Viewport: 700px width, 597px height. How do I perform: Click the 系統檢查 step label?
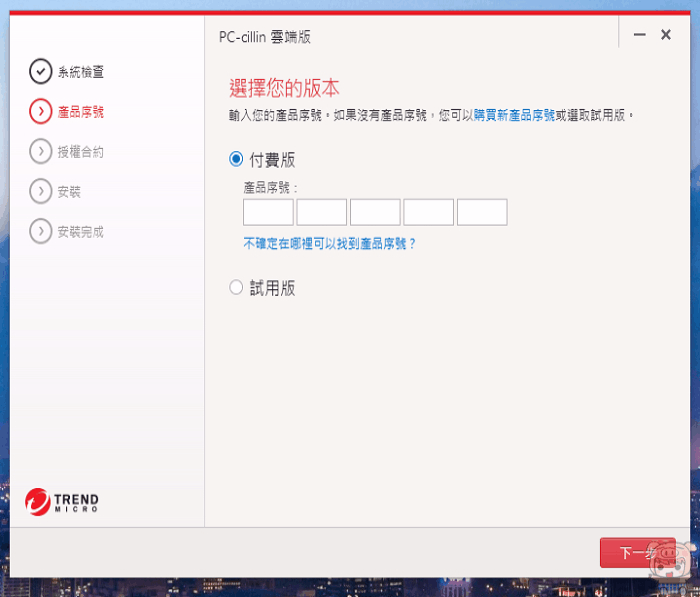click(81, 72)
